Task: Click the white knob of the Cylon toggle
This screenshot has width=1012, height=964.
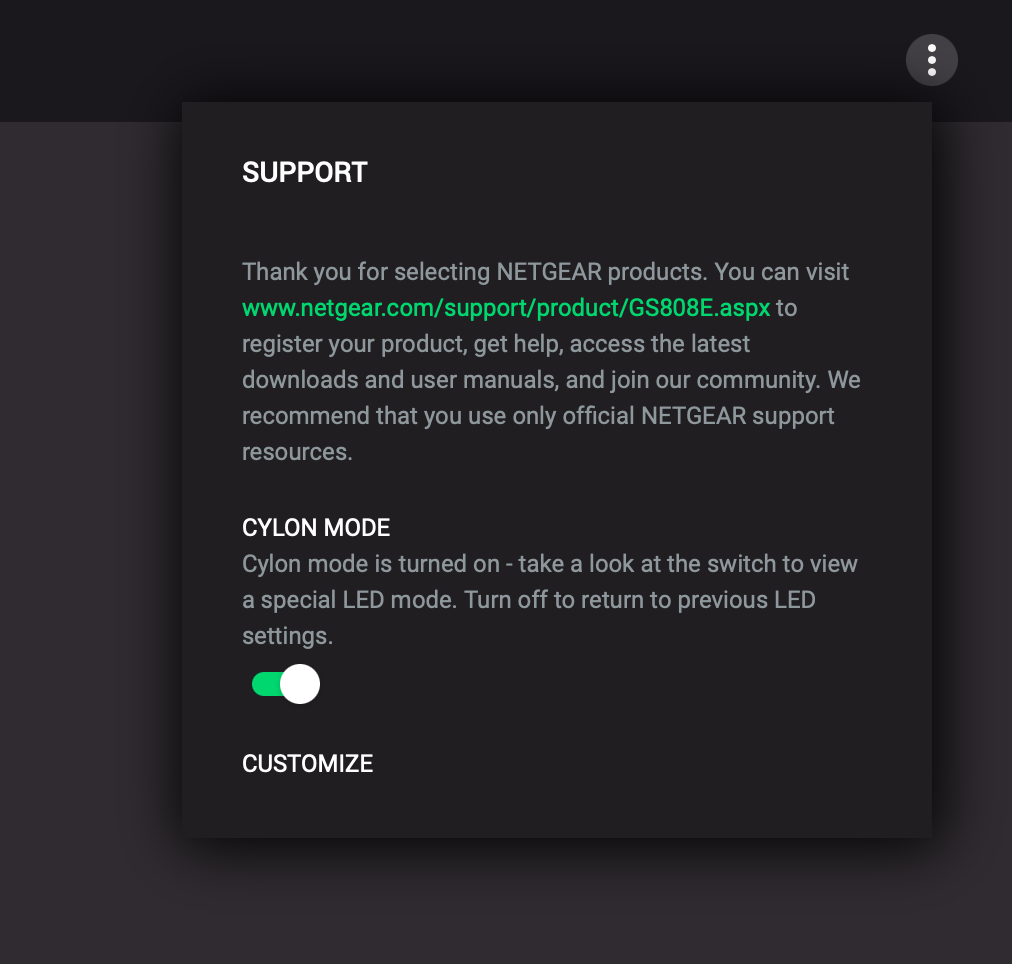Action: (300, 684)
